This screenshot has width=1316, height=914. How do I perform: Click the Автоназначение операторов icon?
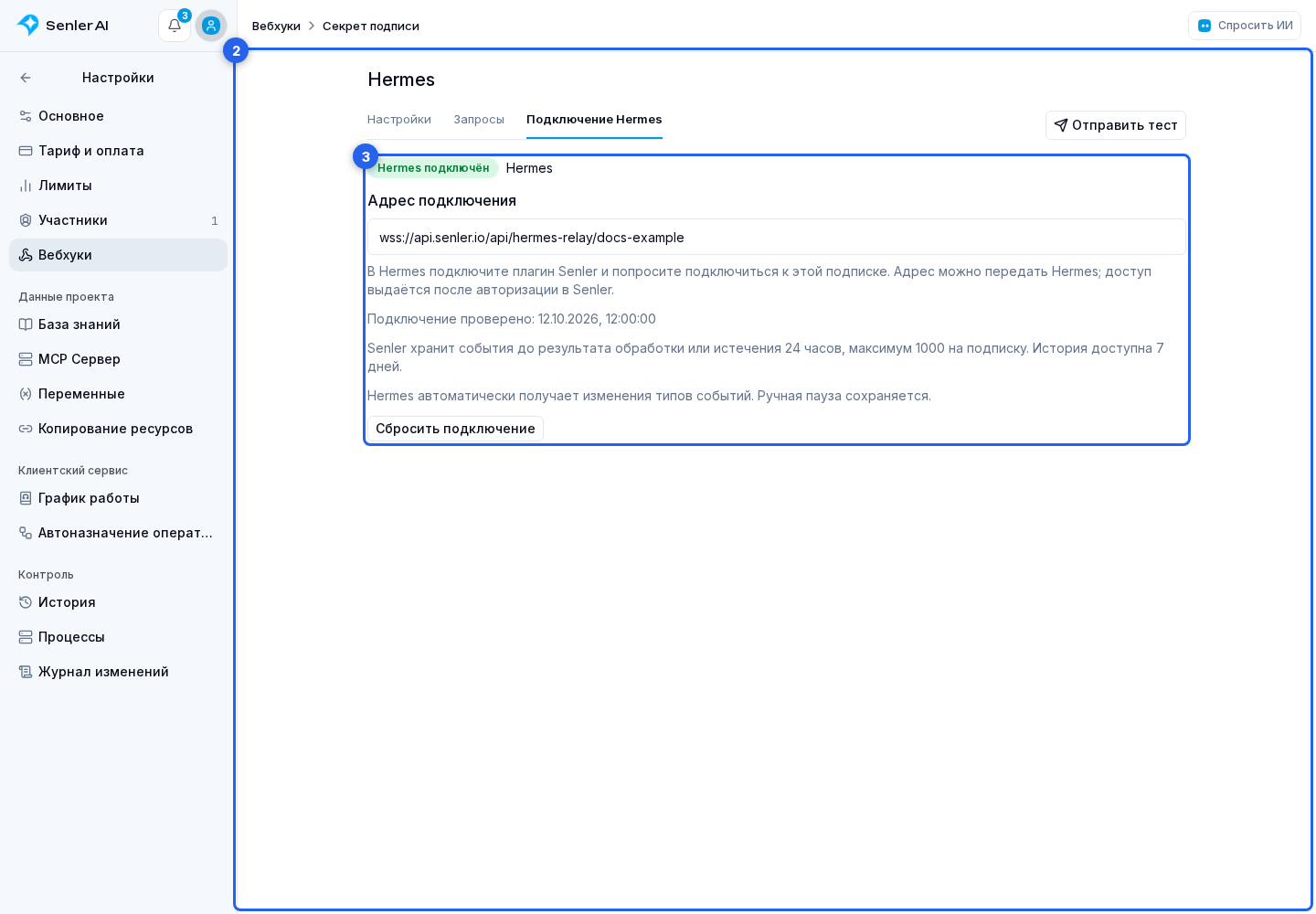(x=26, y=533)
